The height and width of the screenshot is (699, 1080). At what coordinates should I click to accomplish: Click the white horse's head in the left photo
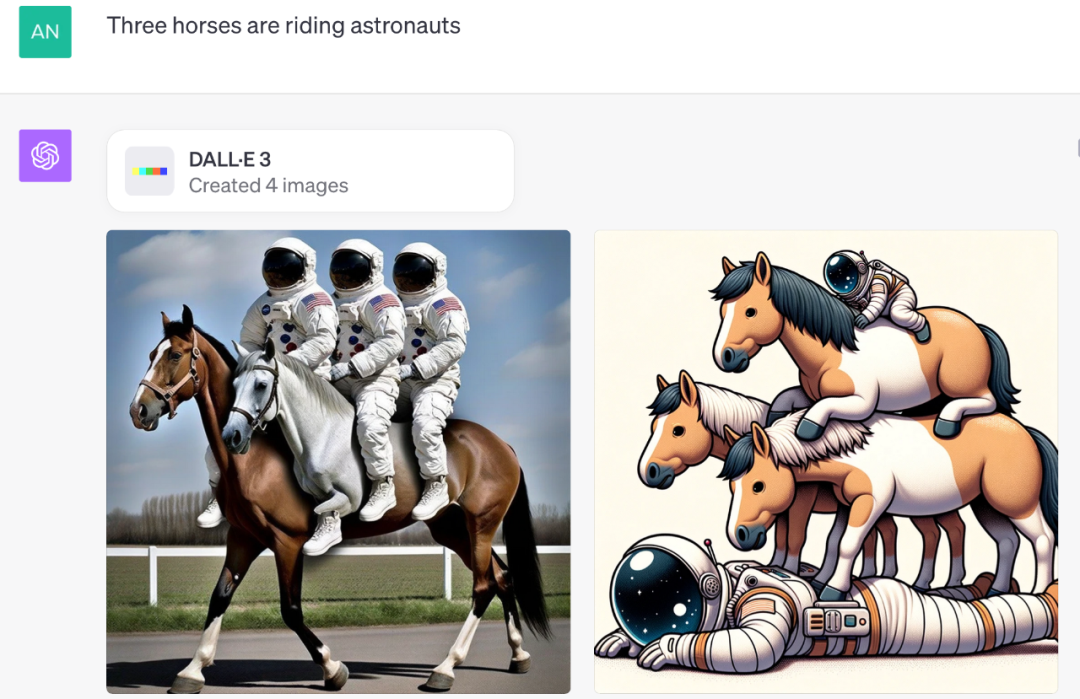pyautogui.click(x=253, y=398)
